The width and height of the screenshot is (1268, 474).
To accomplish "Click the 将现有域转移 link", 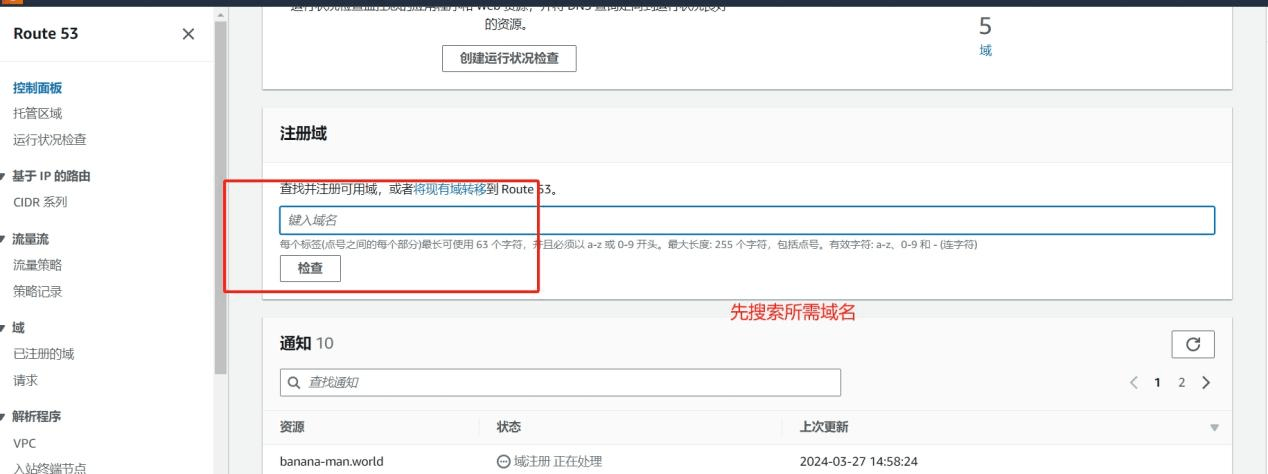I will click(x=450, y=189).
